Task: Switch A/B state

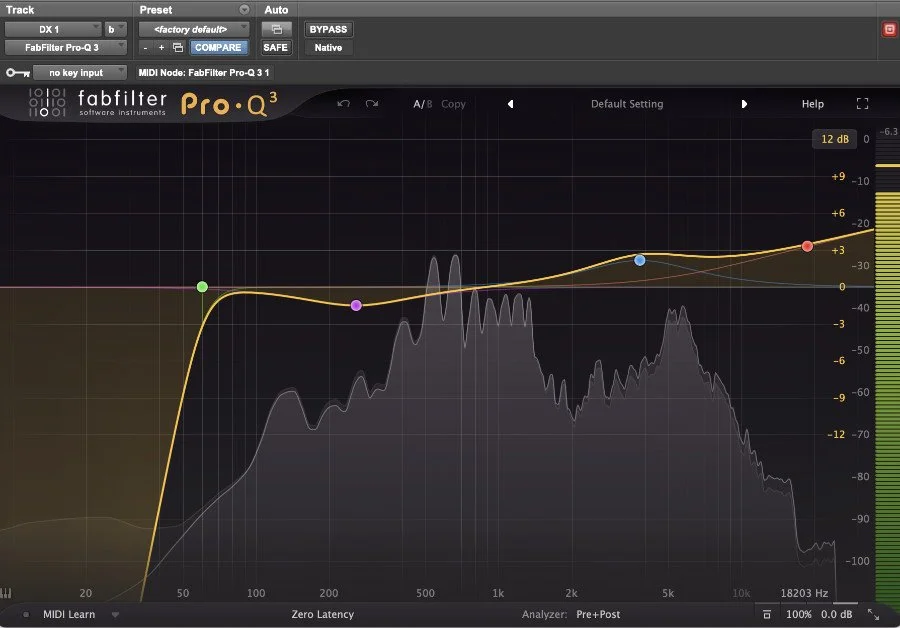Action: [x=423, y=104]
